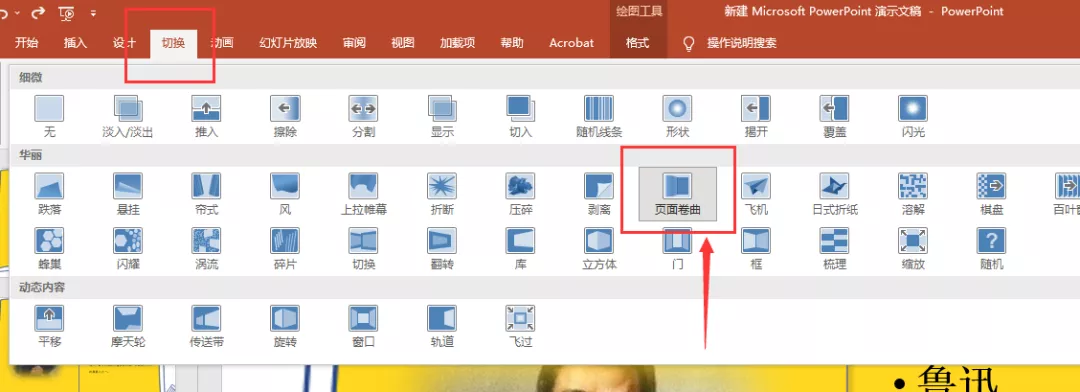The width and height of the screenshot is (1080, 392).
Task: Open the 加载项 Add-ins tab
Action: click(x=457, y=43)
